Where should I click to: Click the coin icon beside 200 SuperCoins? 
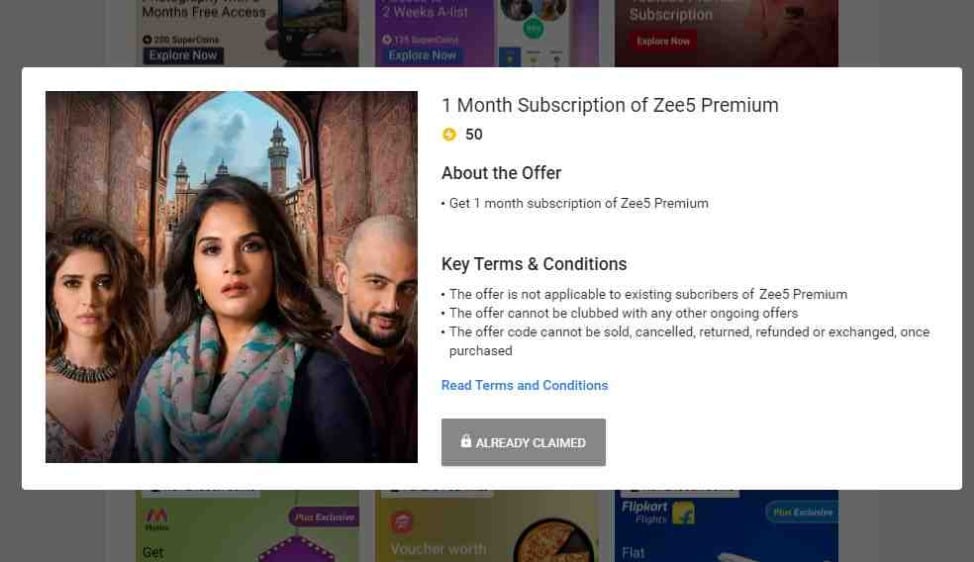coord(147,40)
